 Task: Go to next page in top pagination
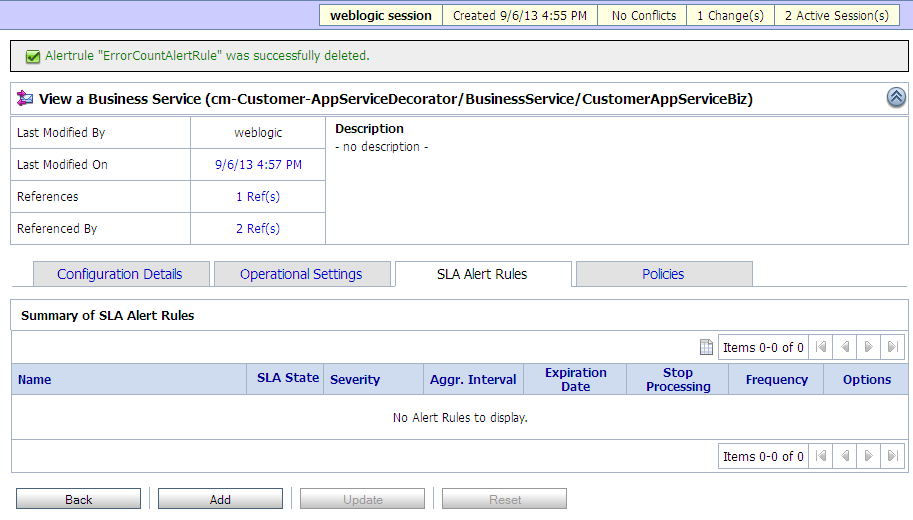point(869,347)
